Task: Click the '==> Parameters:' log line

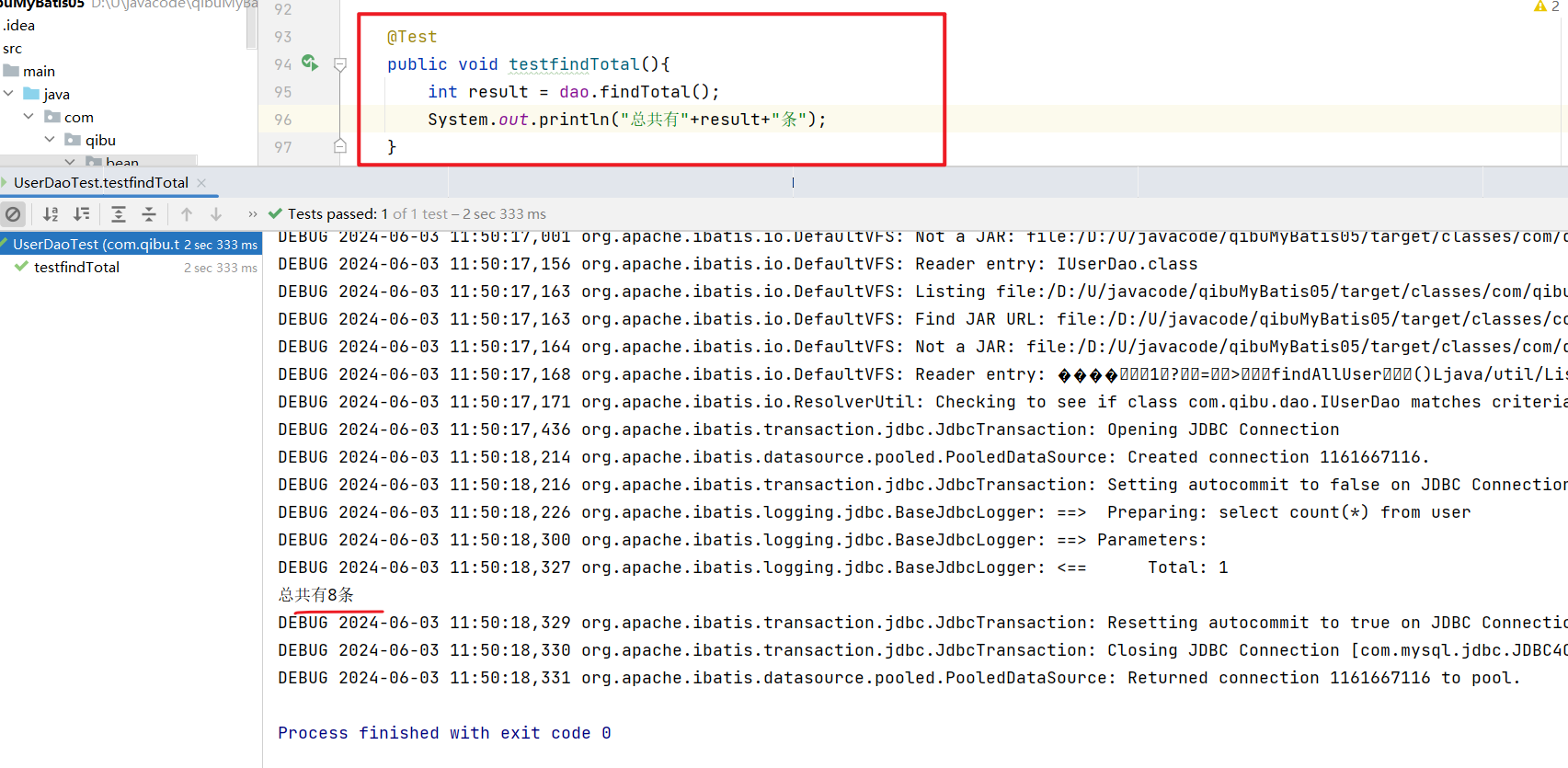Action: pyautogui.click(x=742, y=540)
